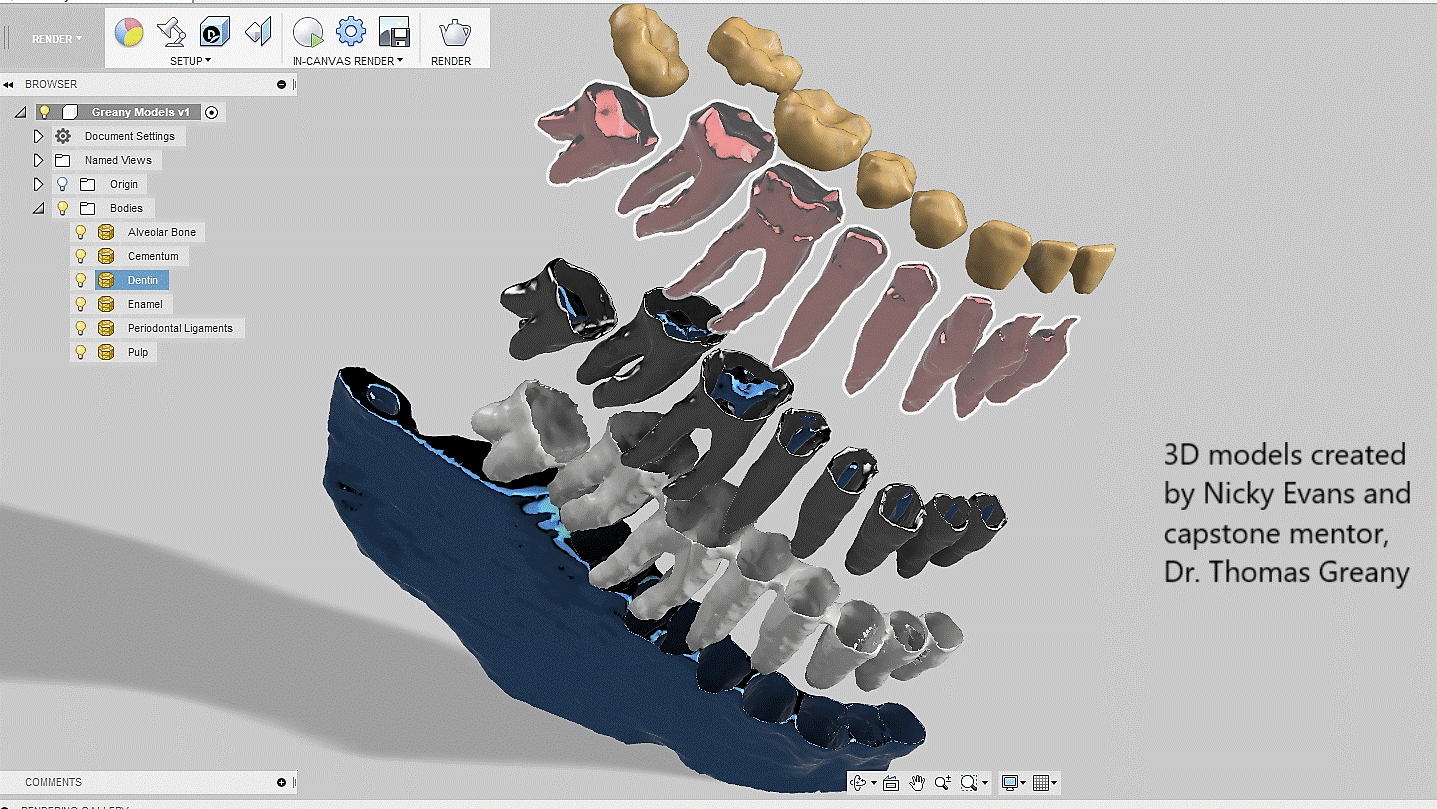The image size is (1437, 809).
Task: Select the Enamel body label
Action: (145, 304)
